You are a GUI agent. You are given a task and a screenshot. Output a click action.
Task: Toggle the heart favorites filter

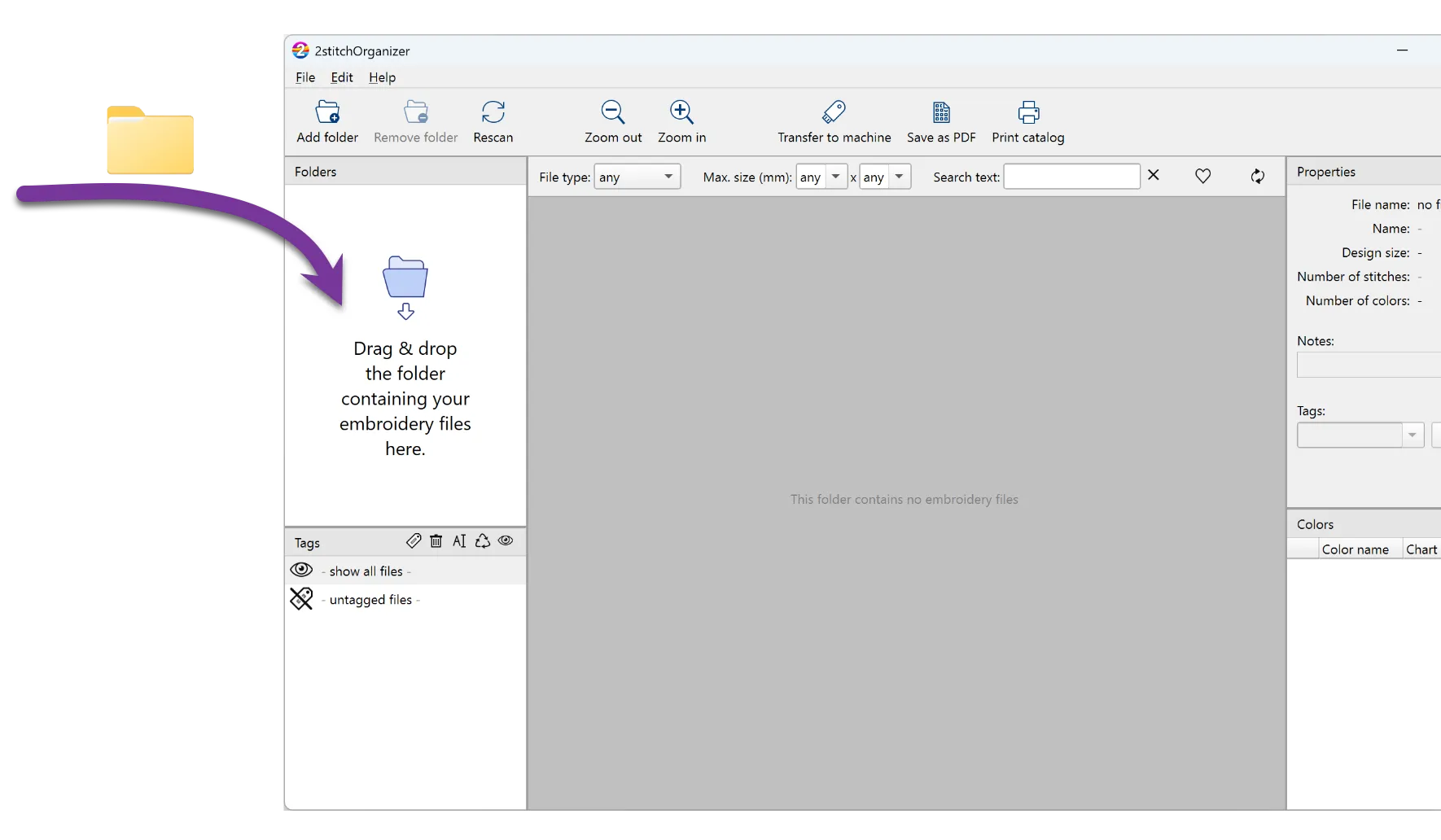pos(1202,176)
